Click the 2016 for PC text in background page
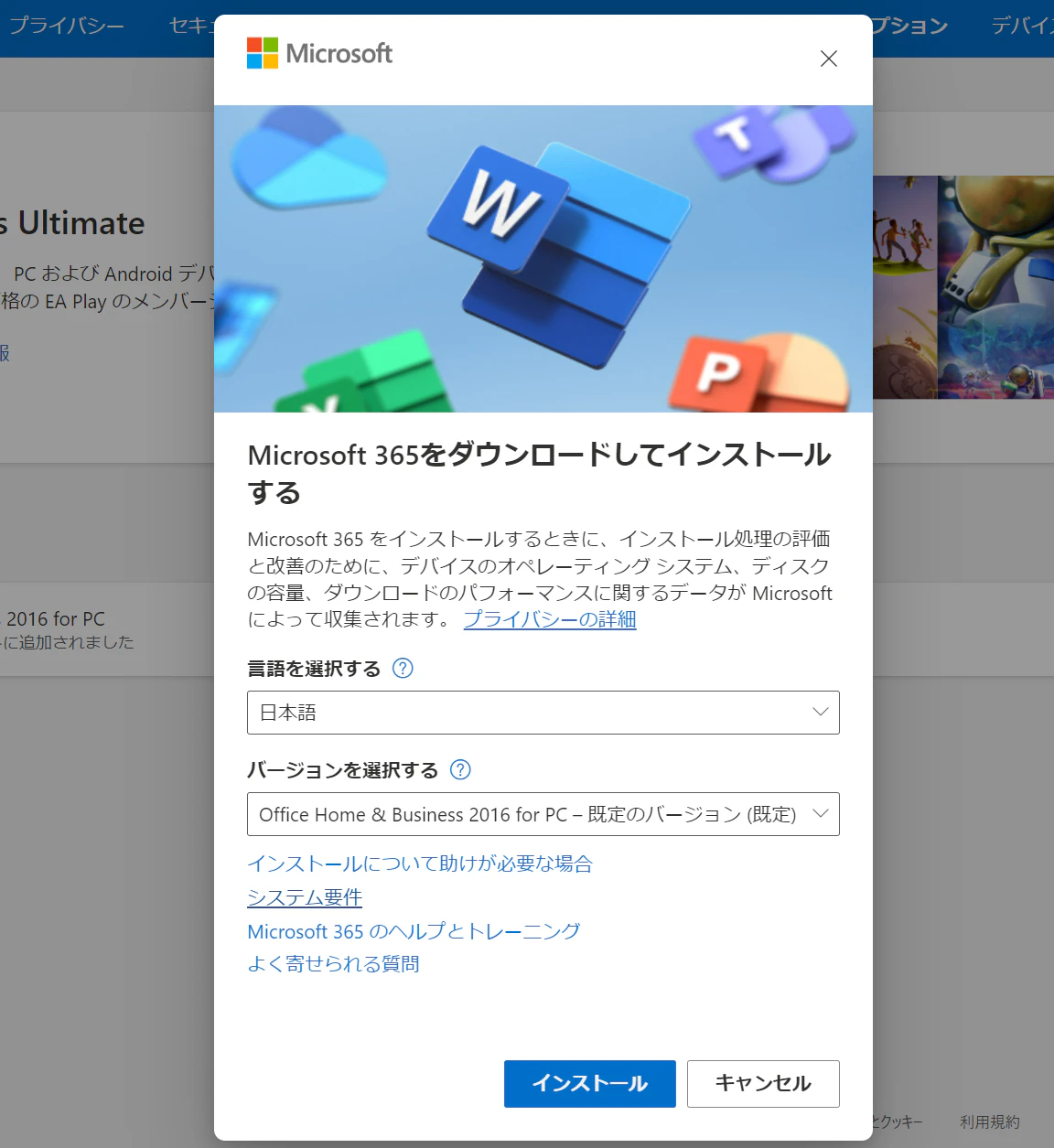Image resolution: width=1054 pixels, height=1148 pixels. pyautogui.click(x=55, y=619)
